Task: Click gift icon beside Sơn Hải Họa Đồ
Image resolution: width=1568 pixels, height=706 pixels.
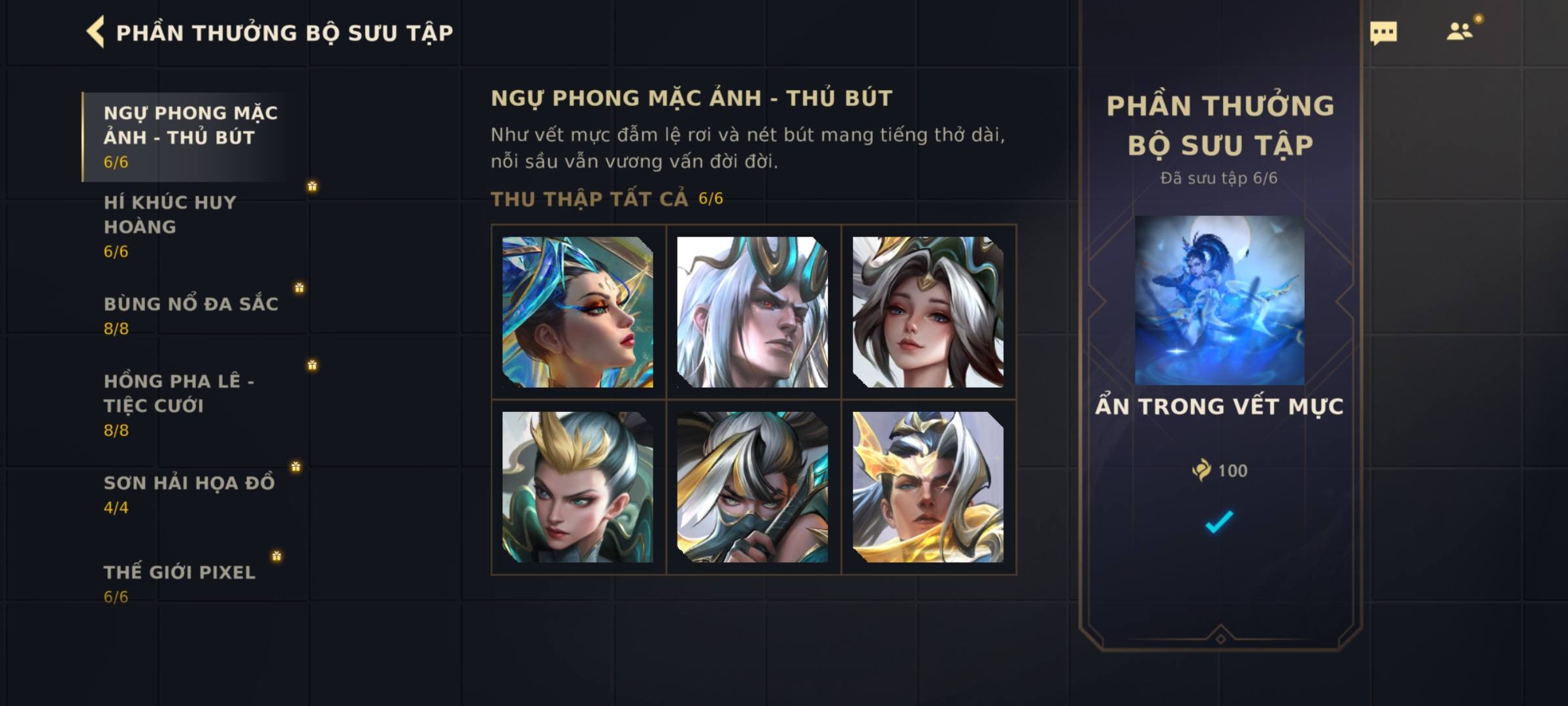Action: (x=296, y=466)
